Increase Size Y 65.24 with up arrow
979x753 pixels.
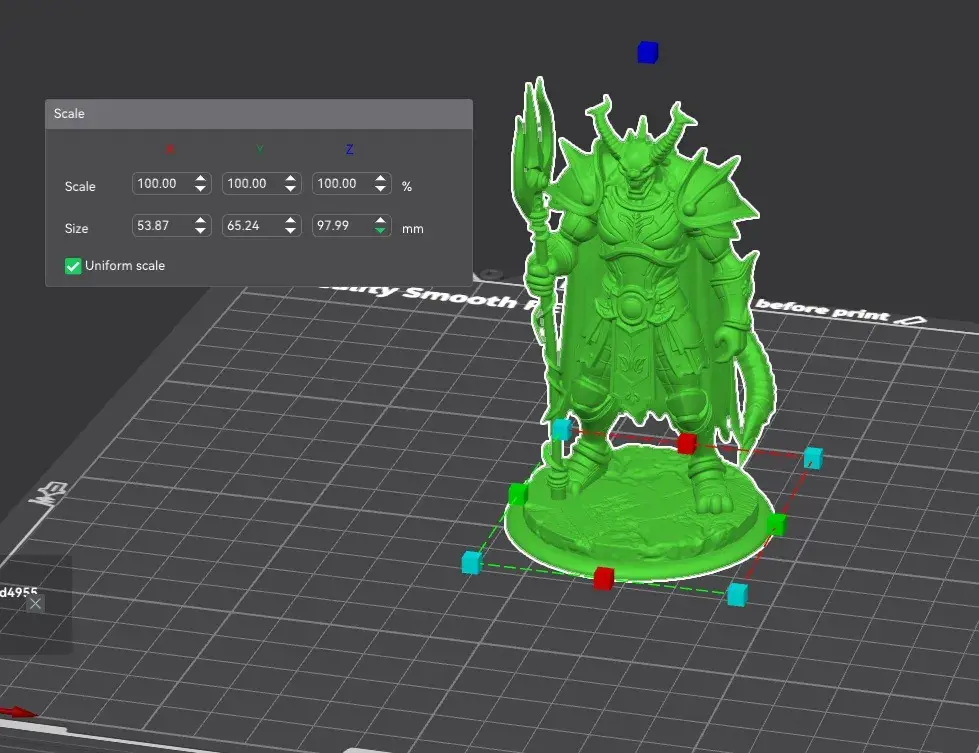290,220
